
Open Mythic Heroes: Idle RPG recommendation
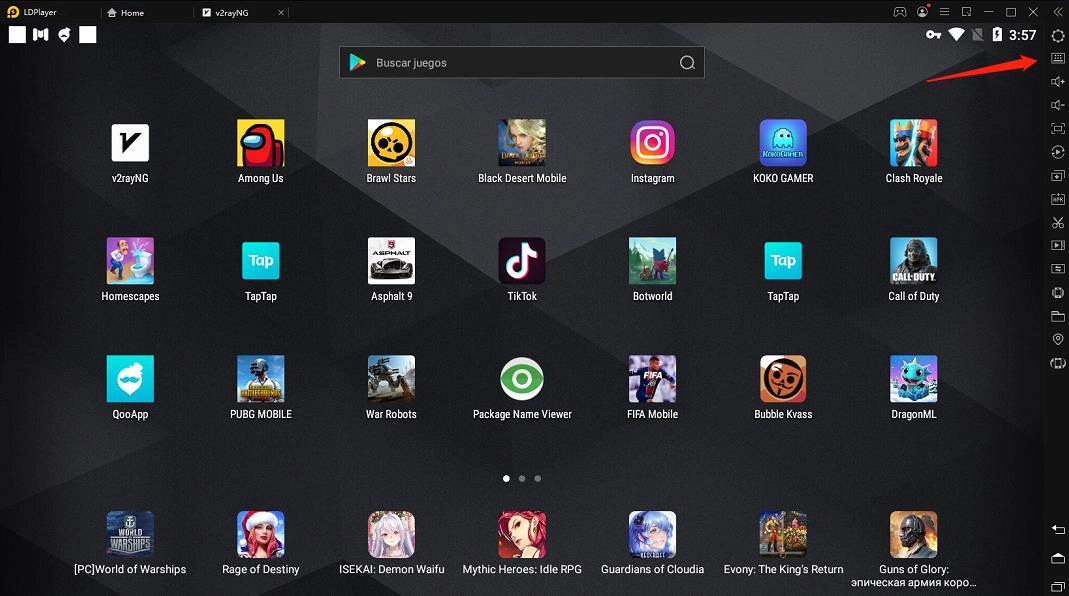pos(522,535)
